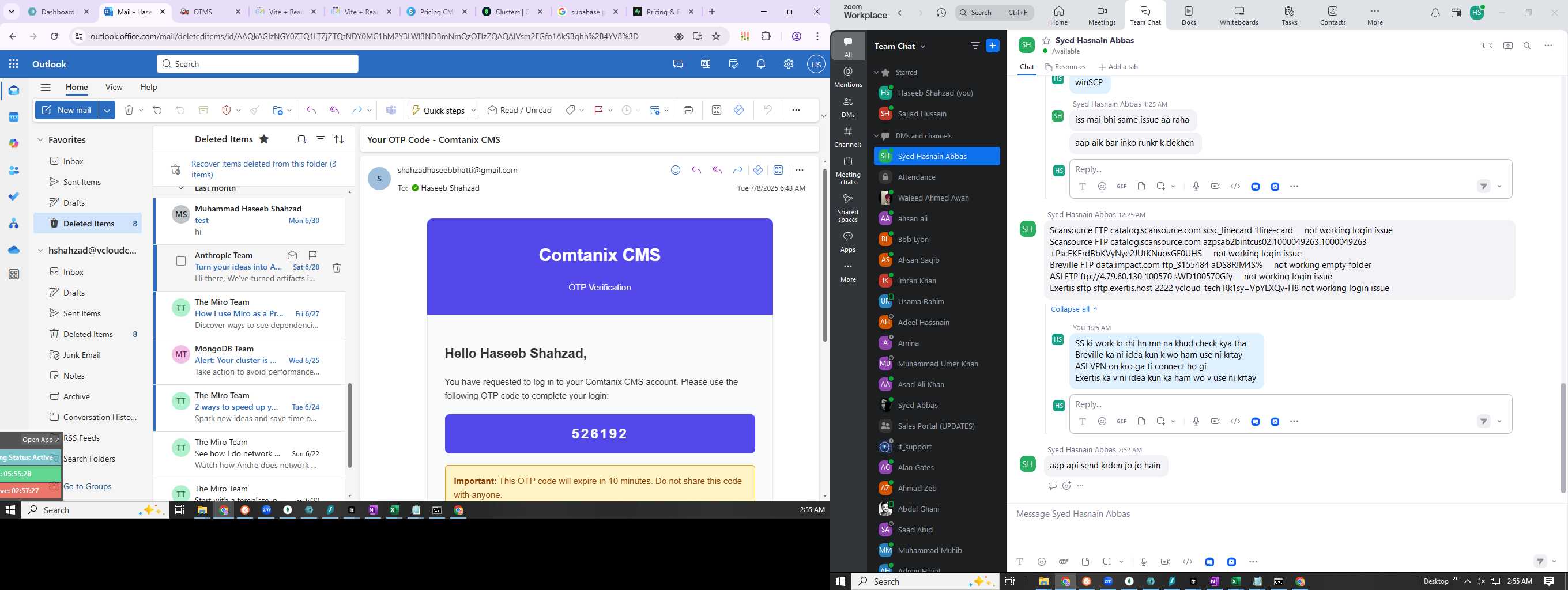Expand Quick steps dropdown arrow
Screen dimensions: 1568x590
473,110
